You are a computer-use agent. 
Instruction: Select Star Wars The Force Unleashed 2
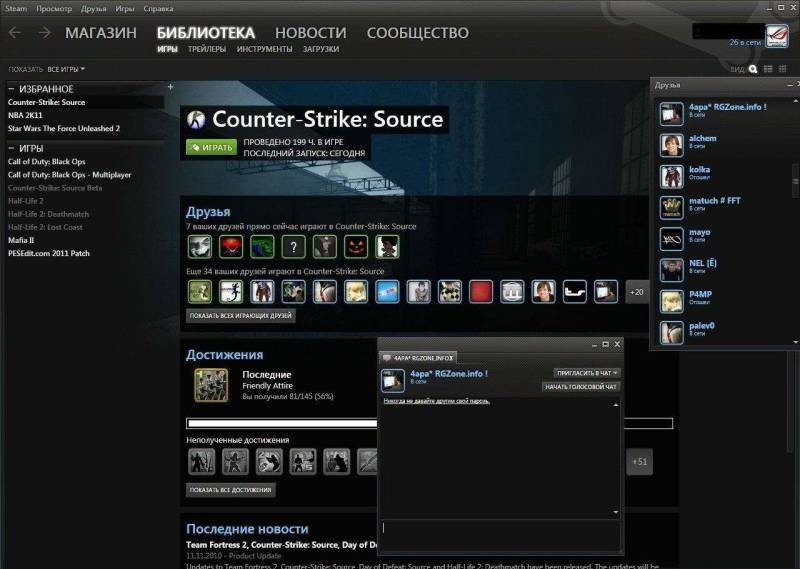point(64,129)
